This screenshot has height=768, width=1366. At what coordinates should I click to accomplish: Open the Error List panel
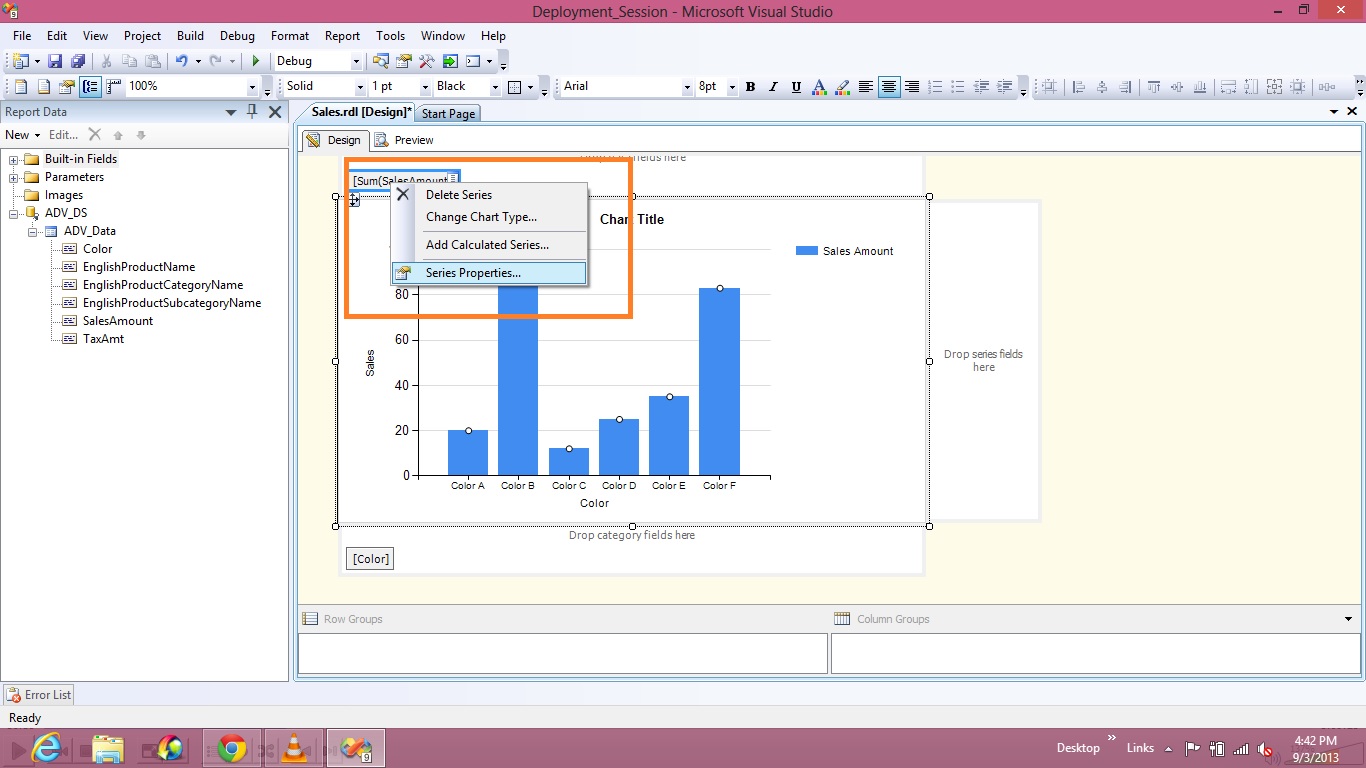click(x=39, y=695)
